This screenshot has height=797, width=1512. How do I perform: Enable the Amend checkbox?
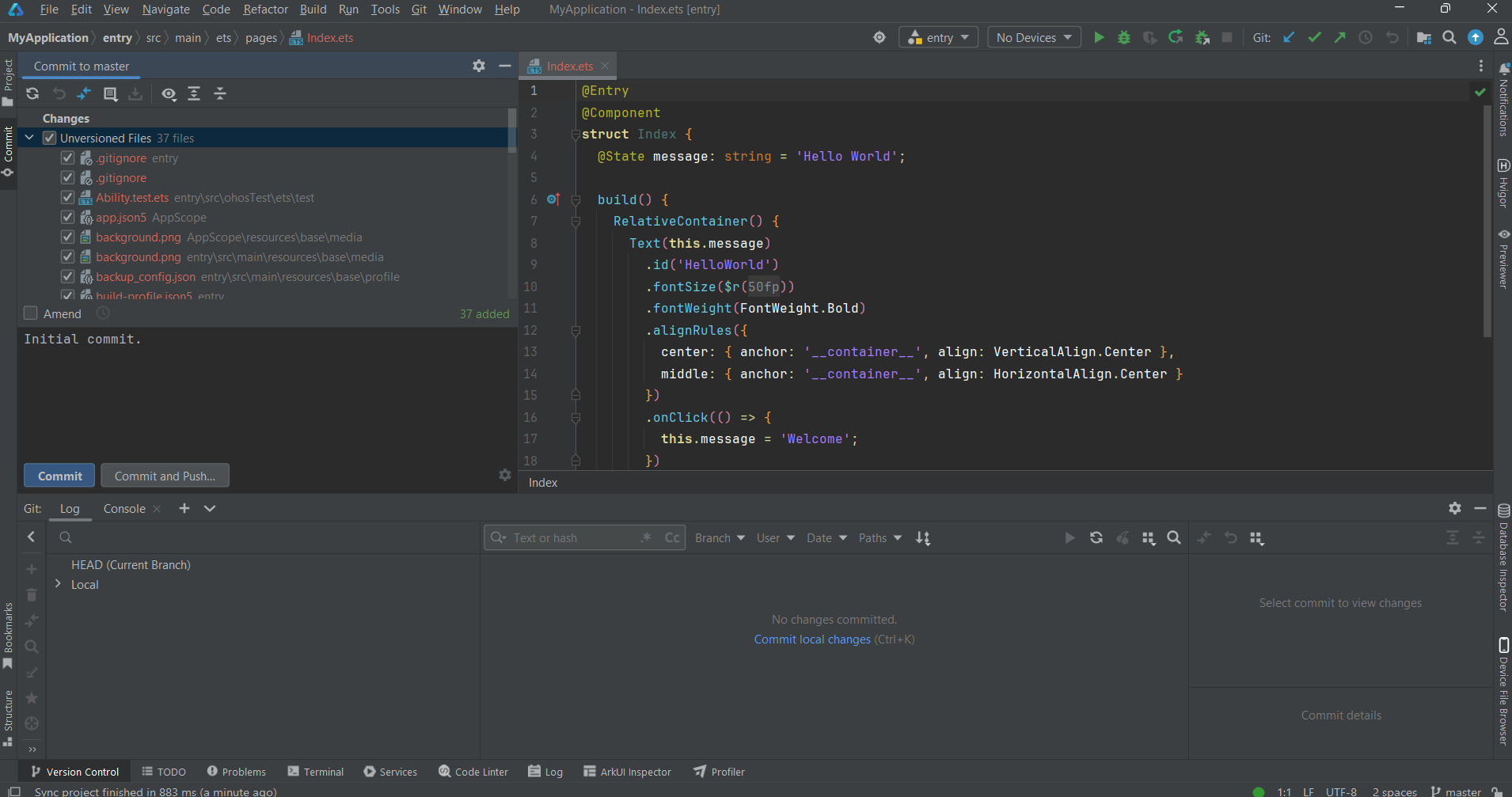click(31, 313)
